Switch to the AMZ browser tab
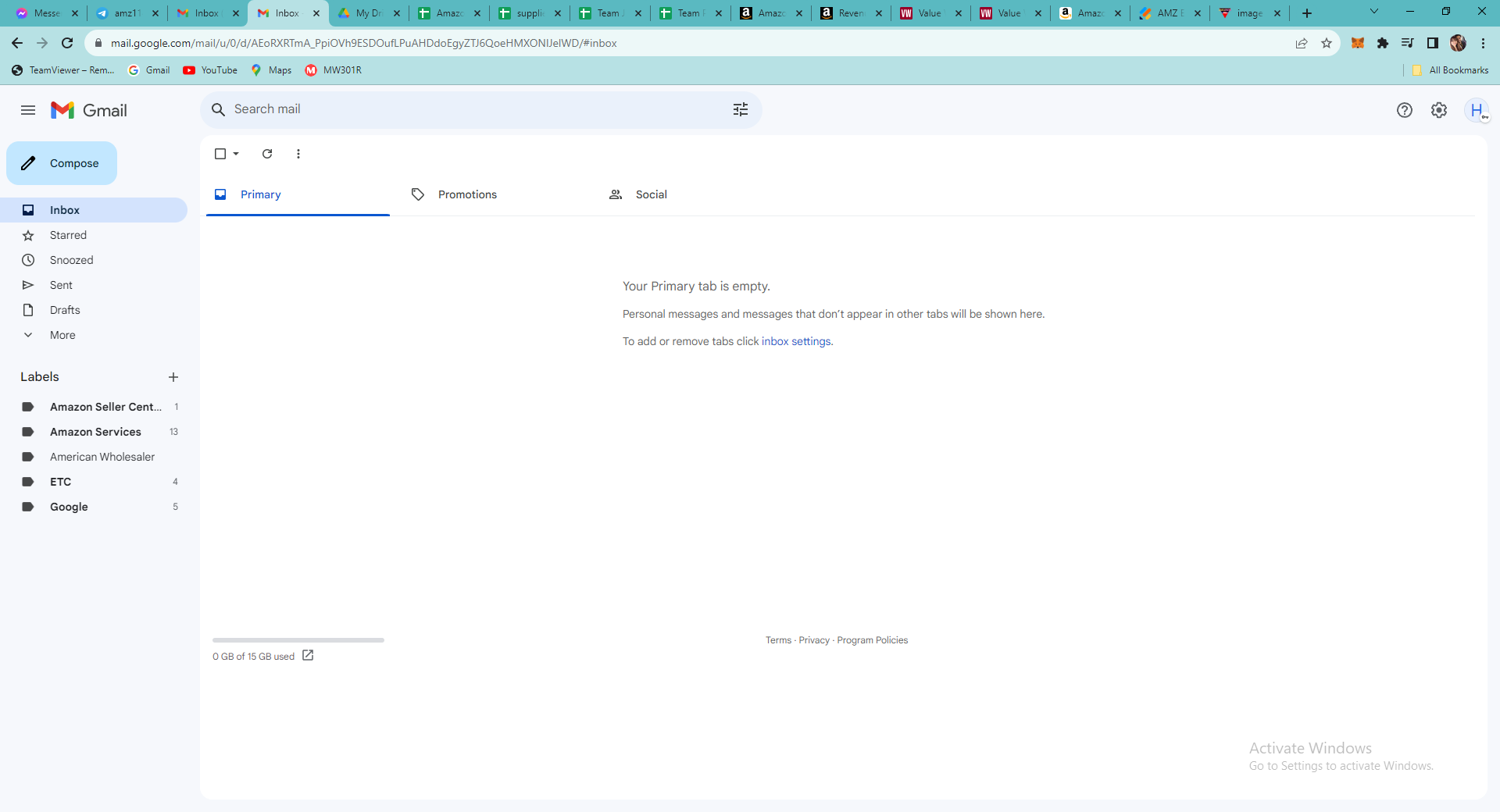This screenshot has width=1500, height=812. pos(1169,13)
